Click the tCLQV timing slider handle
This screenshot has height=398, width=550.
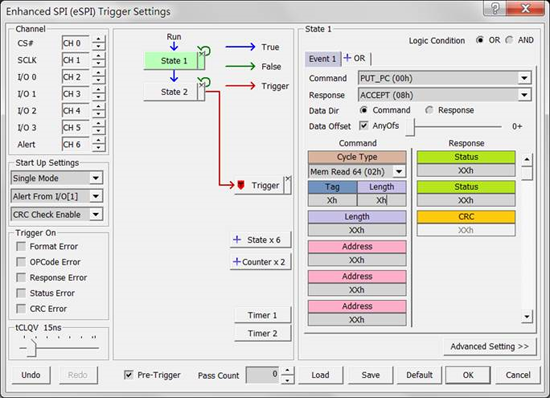32,348
